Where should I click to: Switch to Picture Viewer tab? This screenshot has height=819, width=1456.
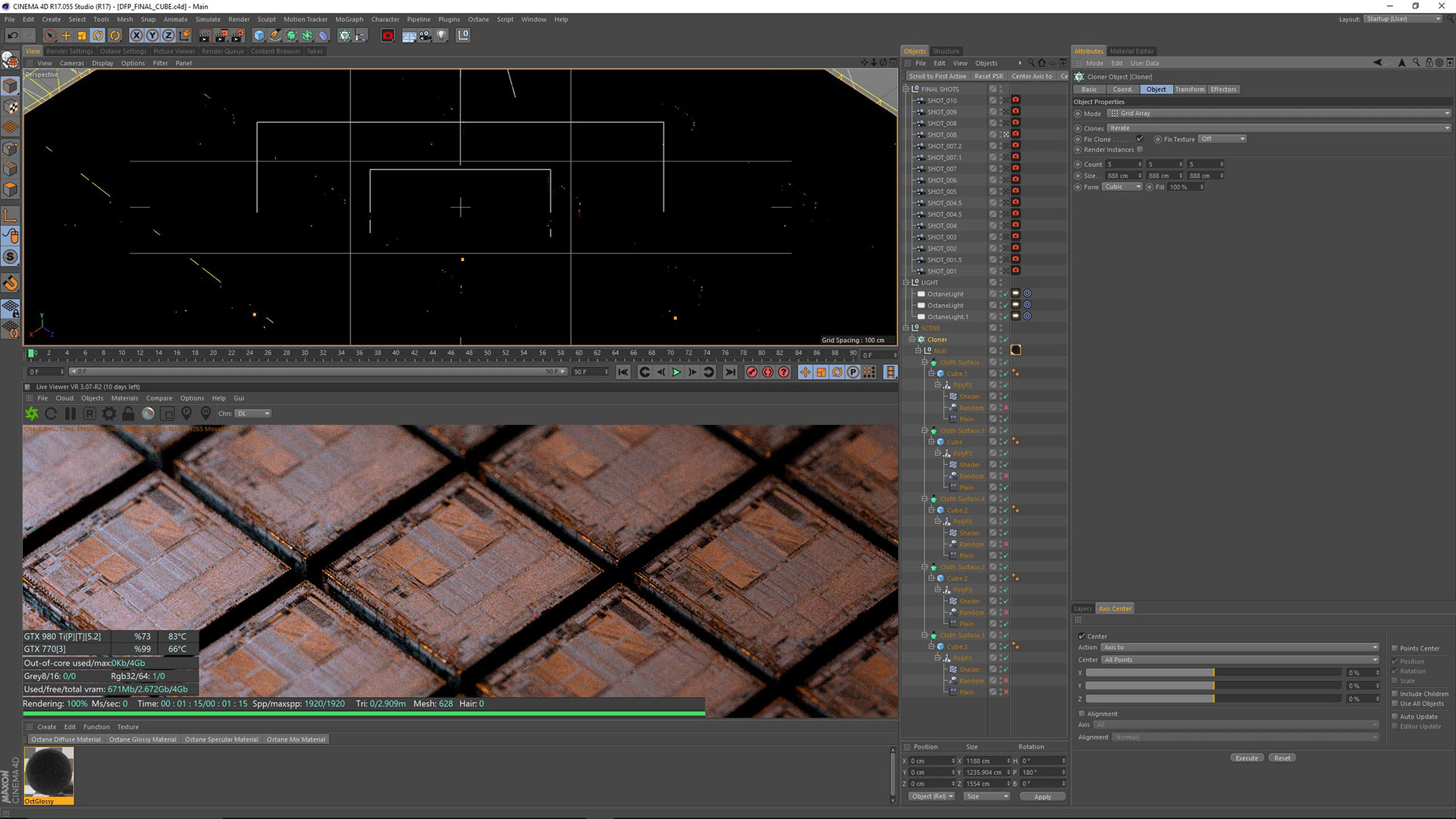(174, 52)
